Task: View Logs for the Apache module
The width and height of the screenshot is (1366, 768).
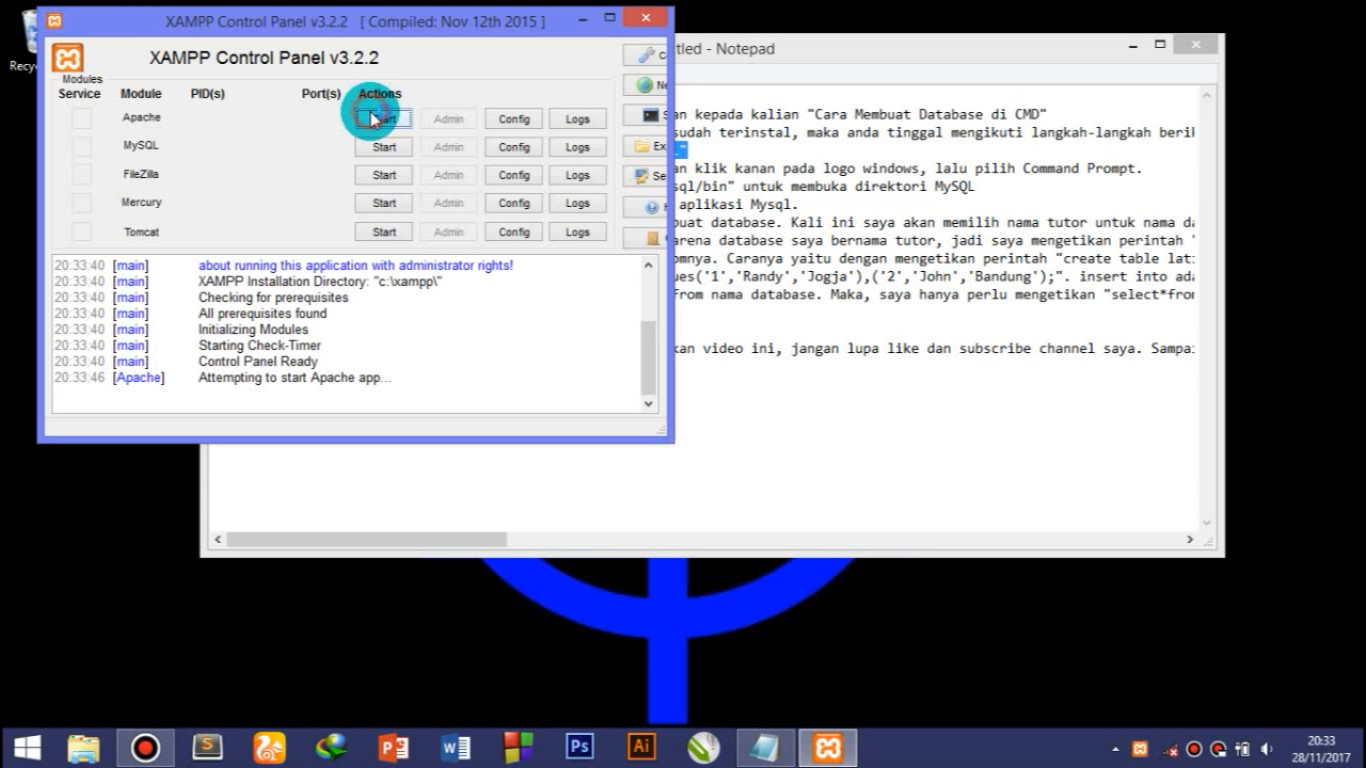Action: click(578, 119)
